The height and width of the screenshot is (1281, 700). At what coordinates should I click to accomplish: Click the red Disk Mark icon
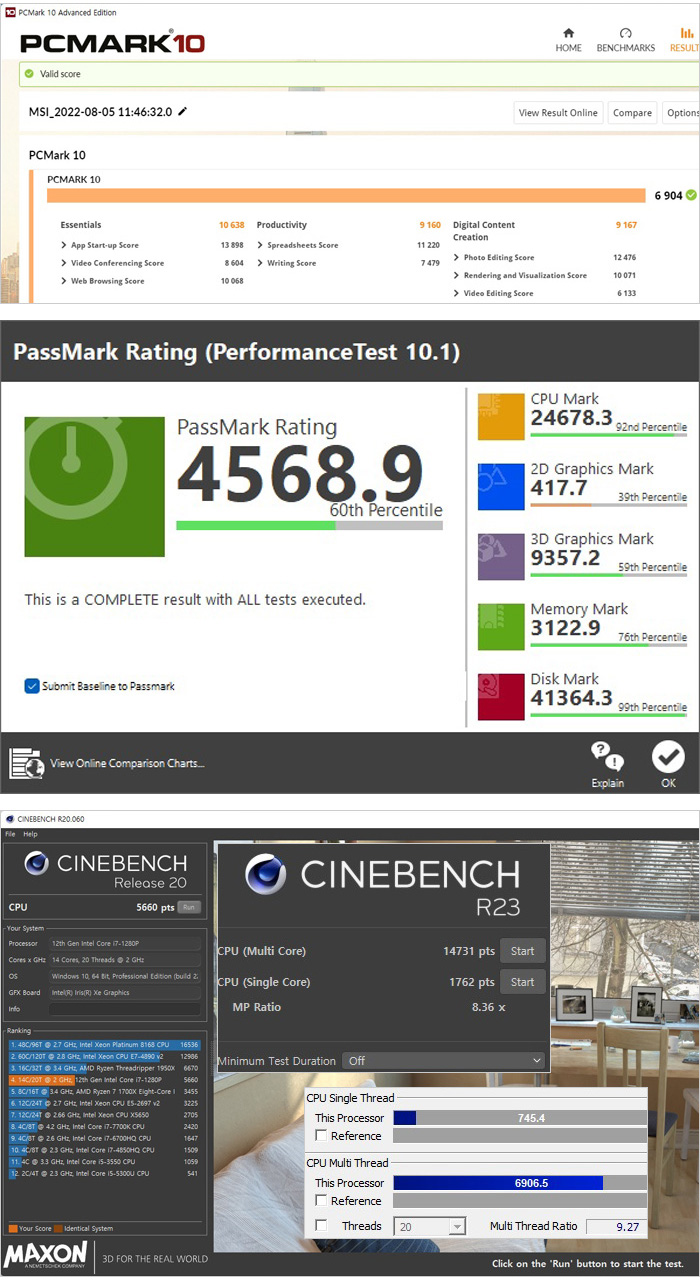coord(501,696)
